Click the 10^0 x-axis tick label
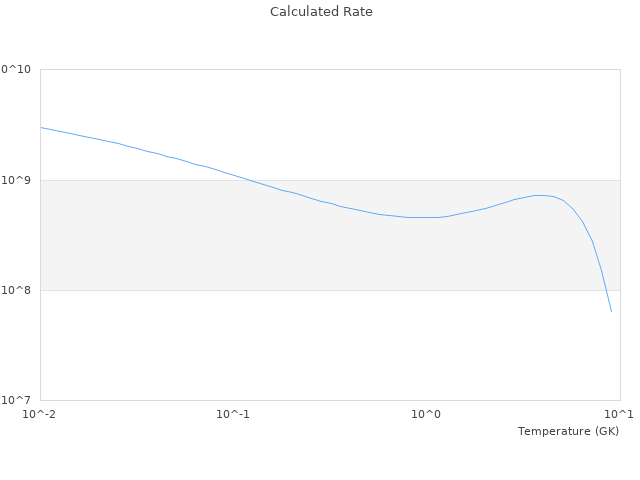 pyautogui.click(x=427, y=414)
